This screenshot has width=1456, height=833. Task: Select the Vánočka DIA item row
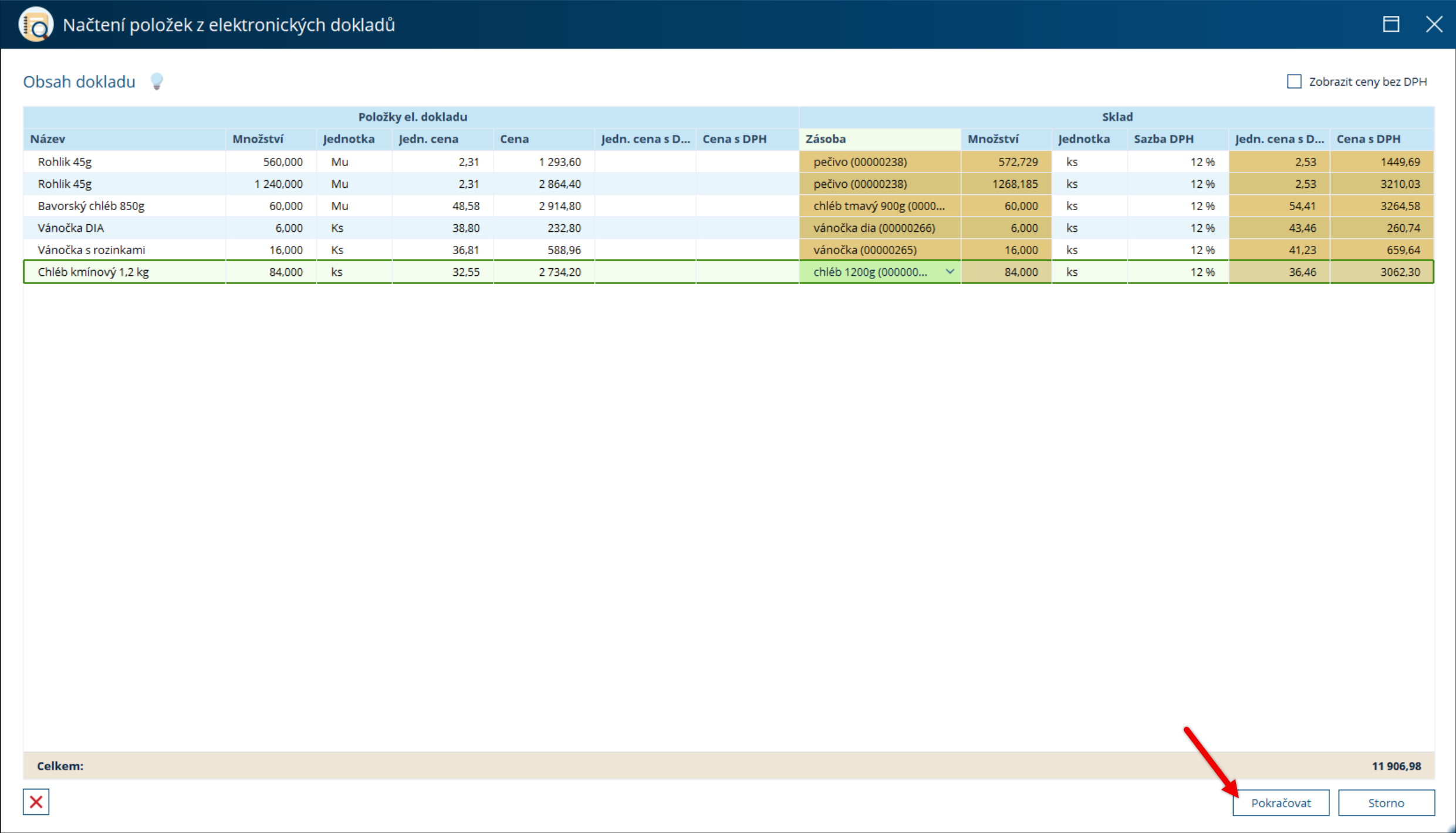[x=71, y=228]
